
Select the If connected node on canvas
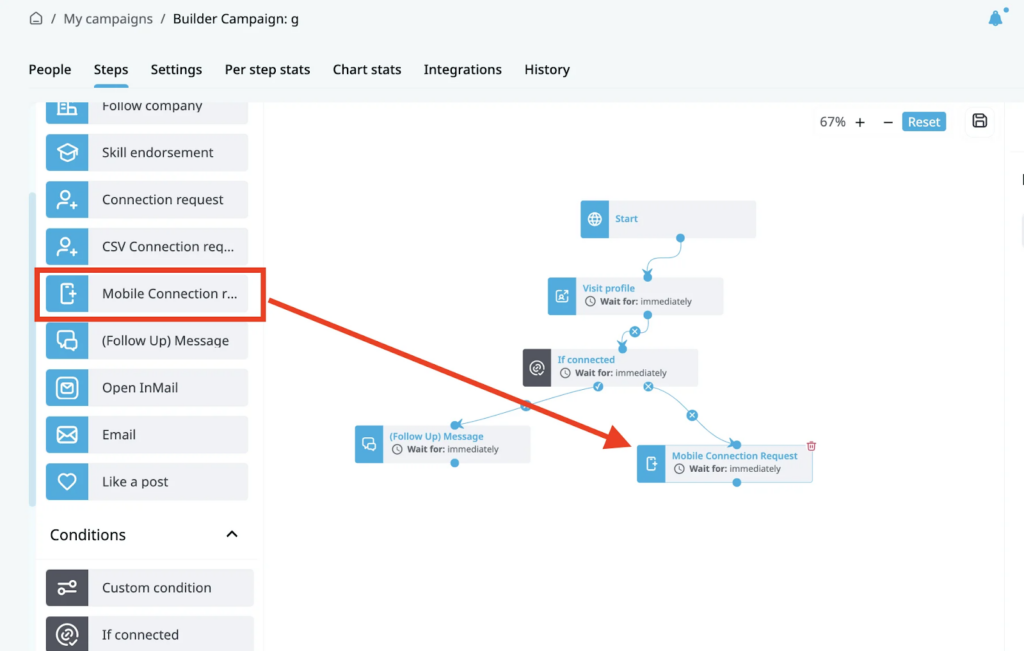[x=610, y=367]
